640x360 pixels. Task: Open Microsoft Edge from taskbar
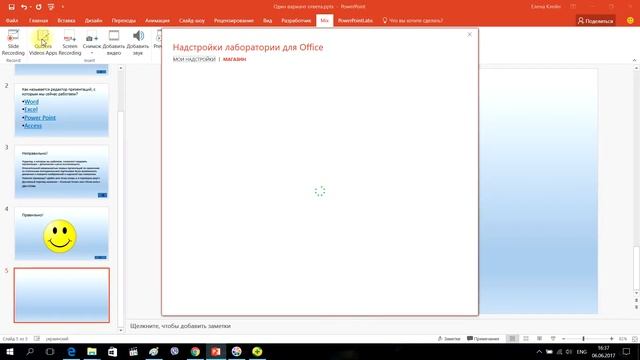(71, 351)
